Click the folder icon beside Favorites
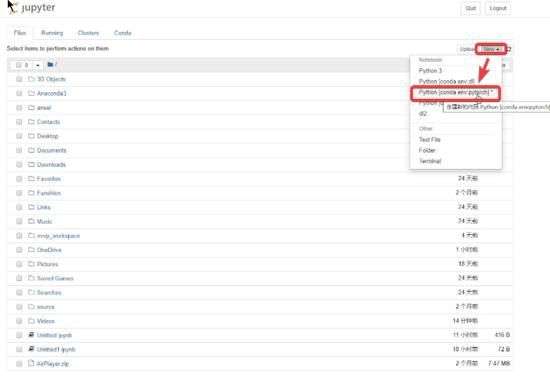The height and width of the screenshot is (379, 550). click(x=31, y=179)
